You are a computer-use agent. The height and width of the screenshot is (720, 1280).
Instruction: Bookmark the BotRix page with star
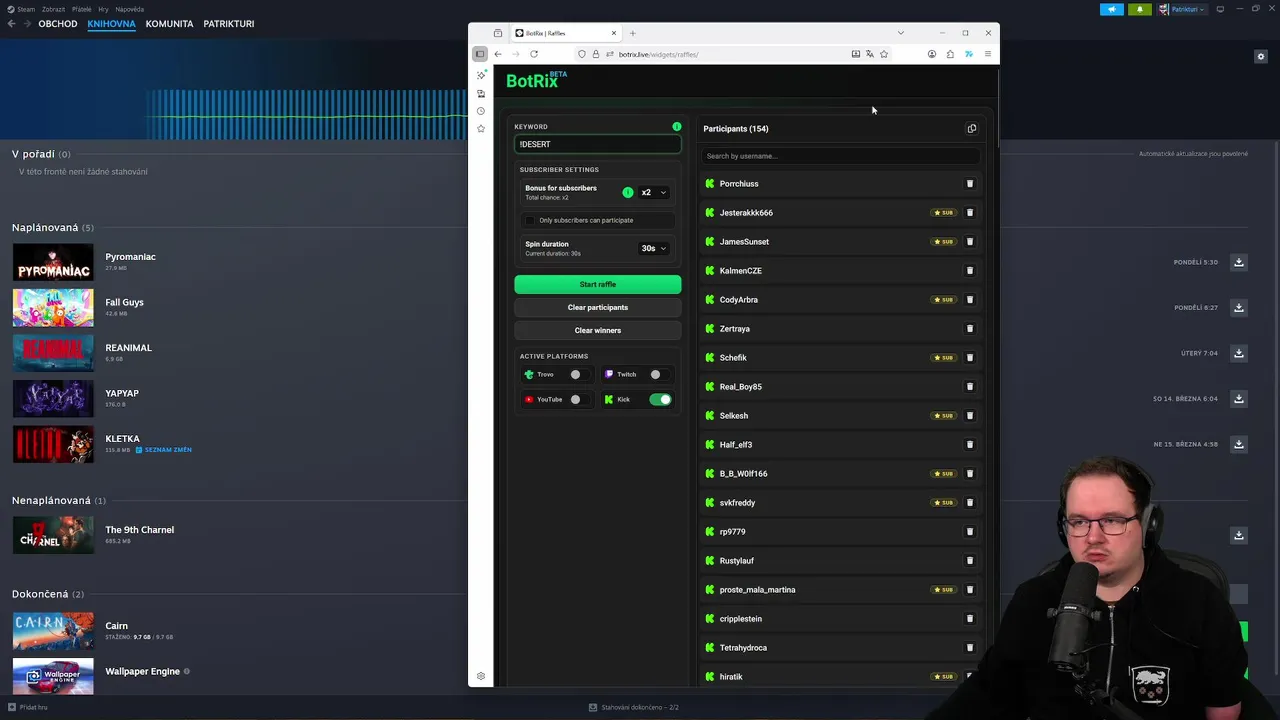884,54
